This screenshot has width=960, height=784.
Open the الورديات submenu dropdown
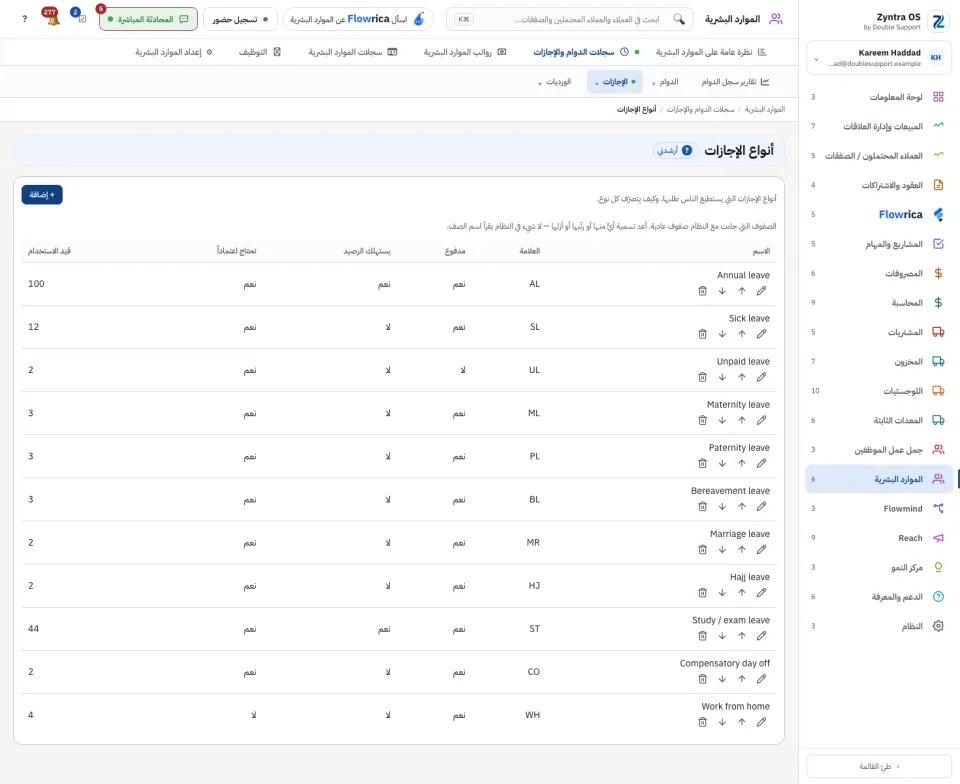(x=554, y=81)
